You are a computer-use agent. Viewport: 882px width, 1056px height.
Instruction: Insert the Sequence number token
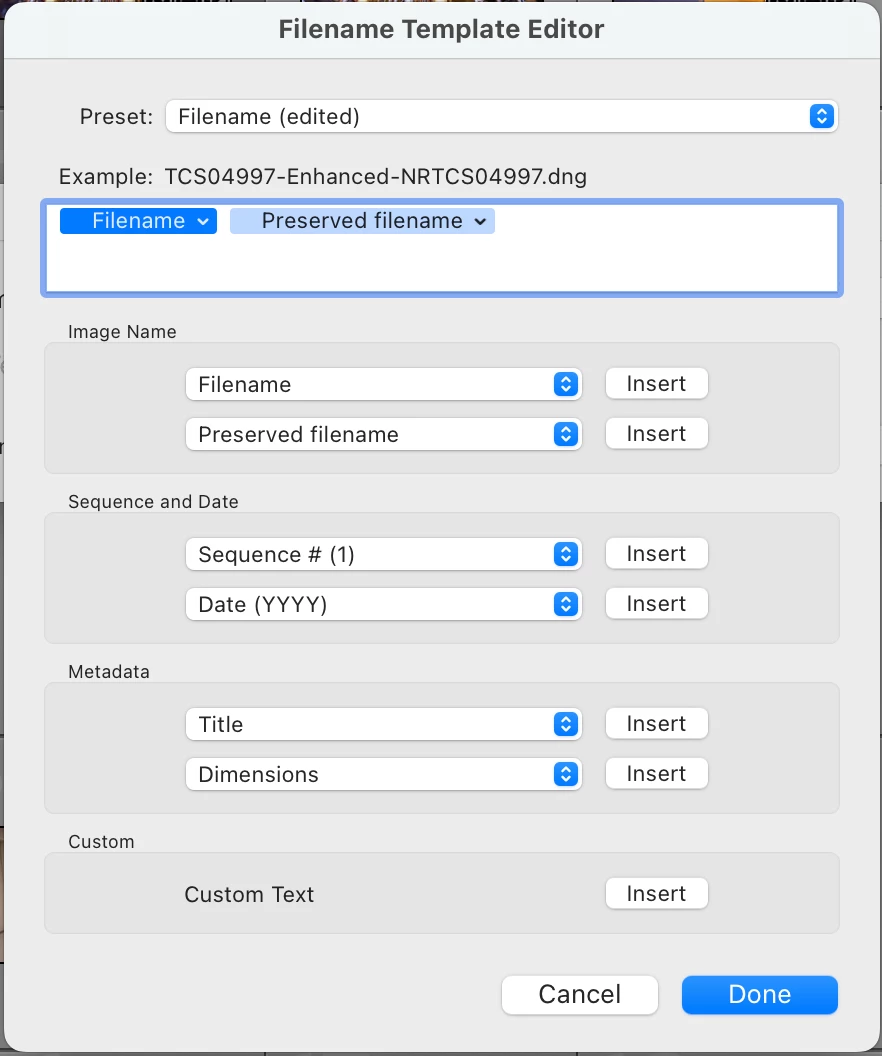coord(656,554)
